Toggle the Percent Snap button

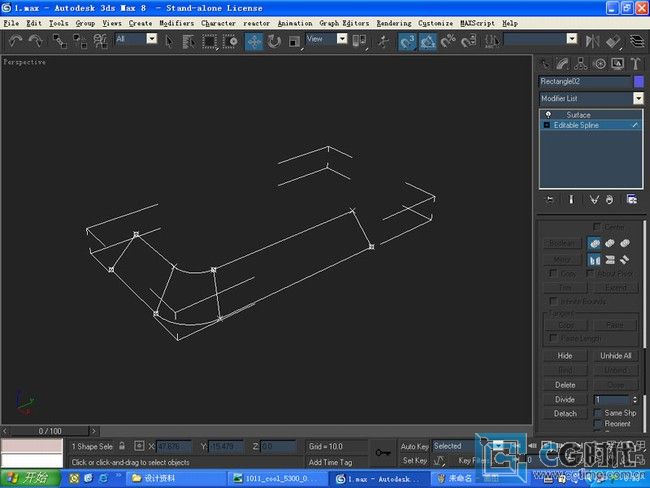(x=448, y=41)
